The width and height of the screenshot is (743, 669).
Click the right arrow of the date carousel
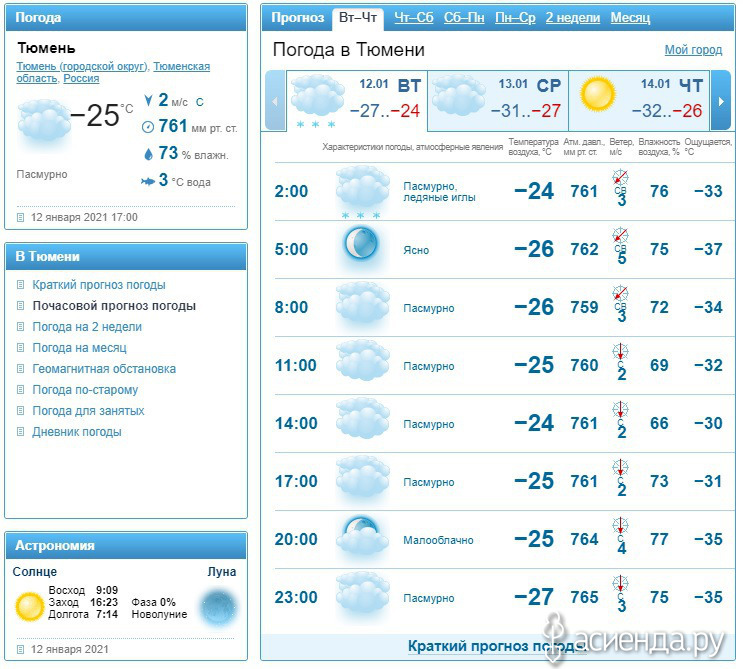(721, 100)
